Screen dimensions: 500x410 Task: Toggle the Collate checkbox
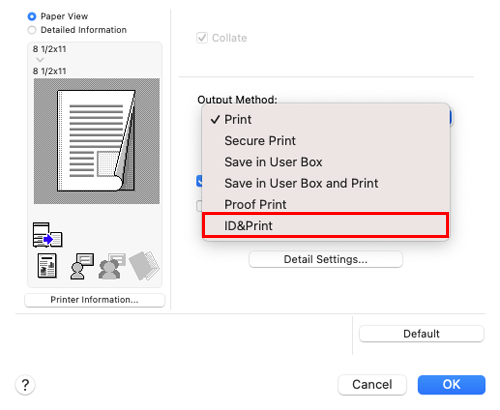202,38
